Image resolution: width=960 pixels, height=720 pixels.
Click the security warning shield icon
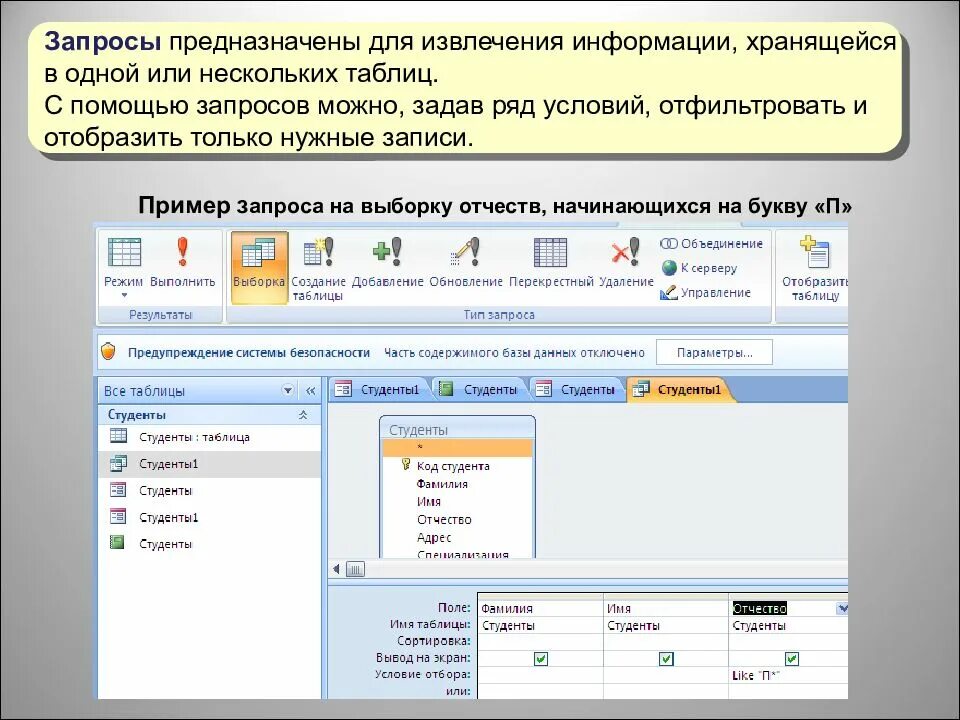pyautogui.click(x=108, y=351)
